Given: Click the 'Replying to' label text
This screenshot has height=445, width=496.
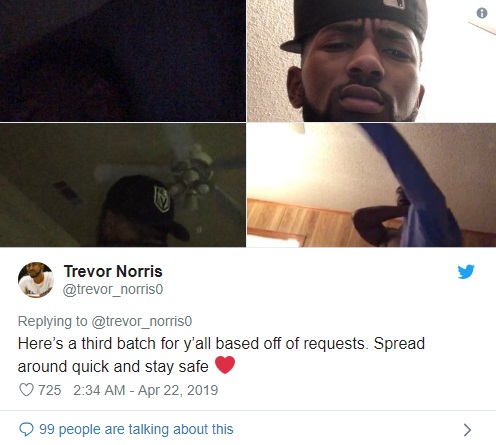Looking at the screenshot, I should pos(52,321).
